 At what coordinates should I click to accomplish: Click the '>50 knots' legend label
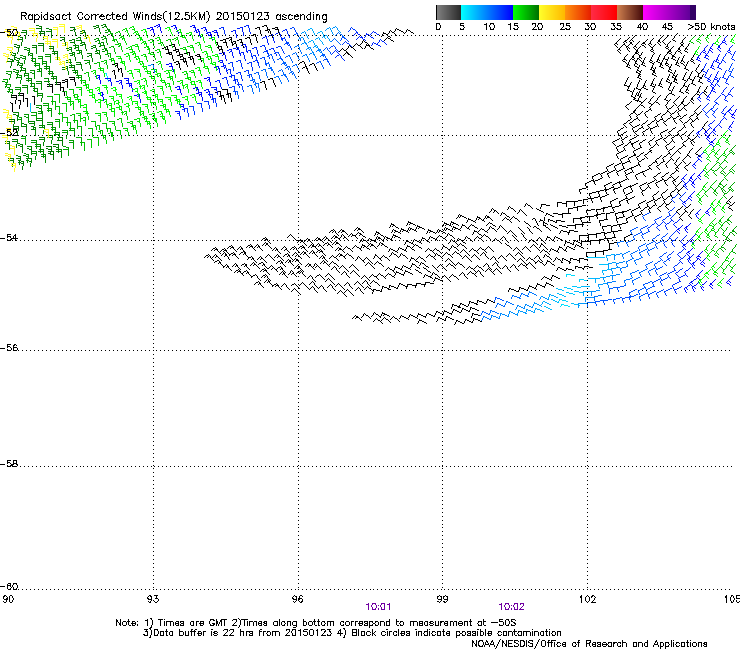point(711,27)
